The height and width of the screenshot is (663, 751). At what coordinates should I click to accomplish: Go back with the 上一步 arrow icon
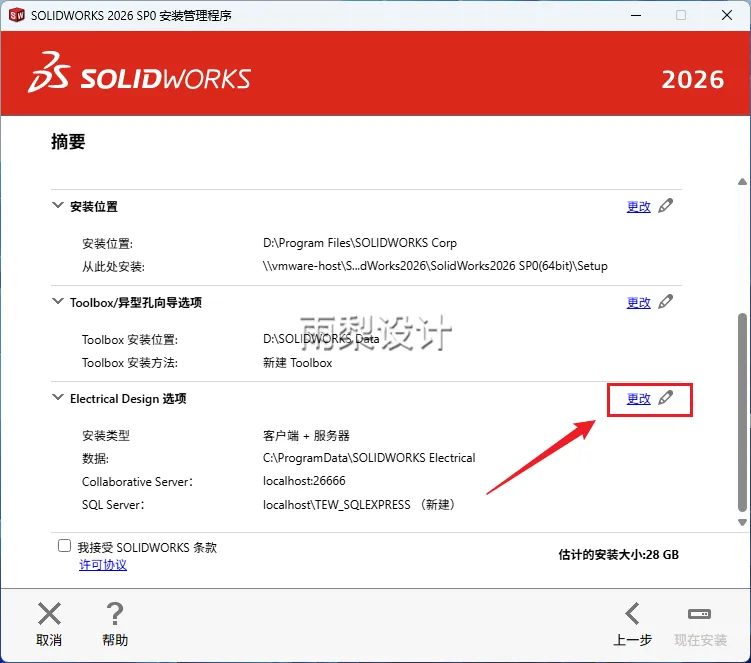(633, 614)
